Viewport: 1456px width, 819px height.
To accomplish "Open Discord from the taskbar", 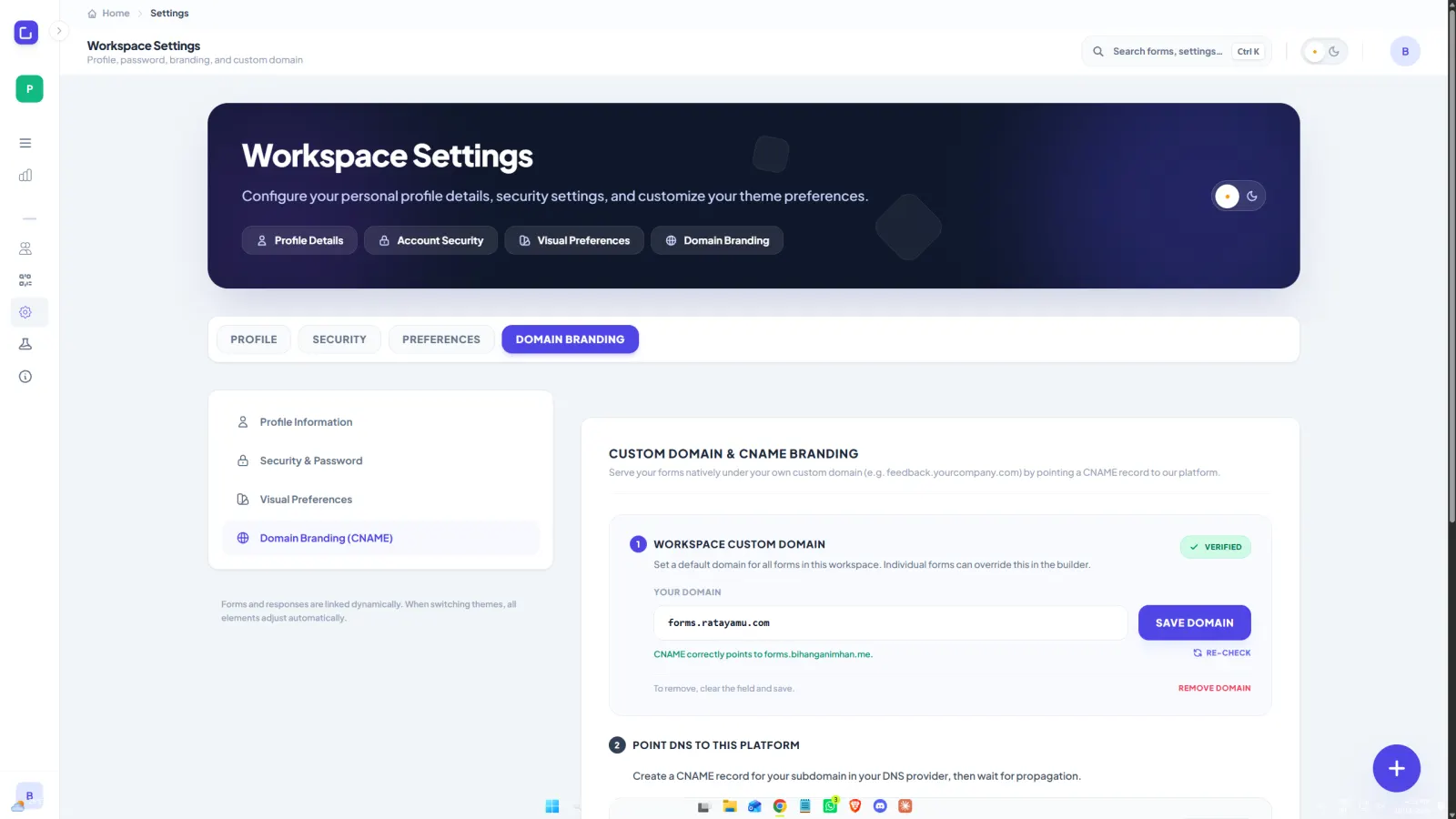I will [880, 806].
